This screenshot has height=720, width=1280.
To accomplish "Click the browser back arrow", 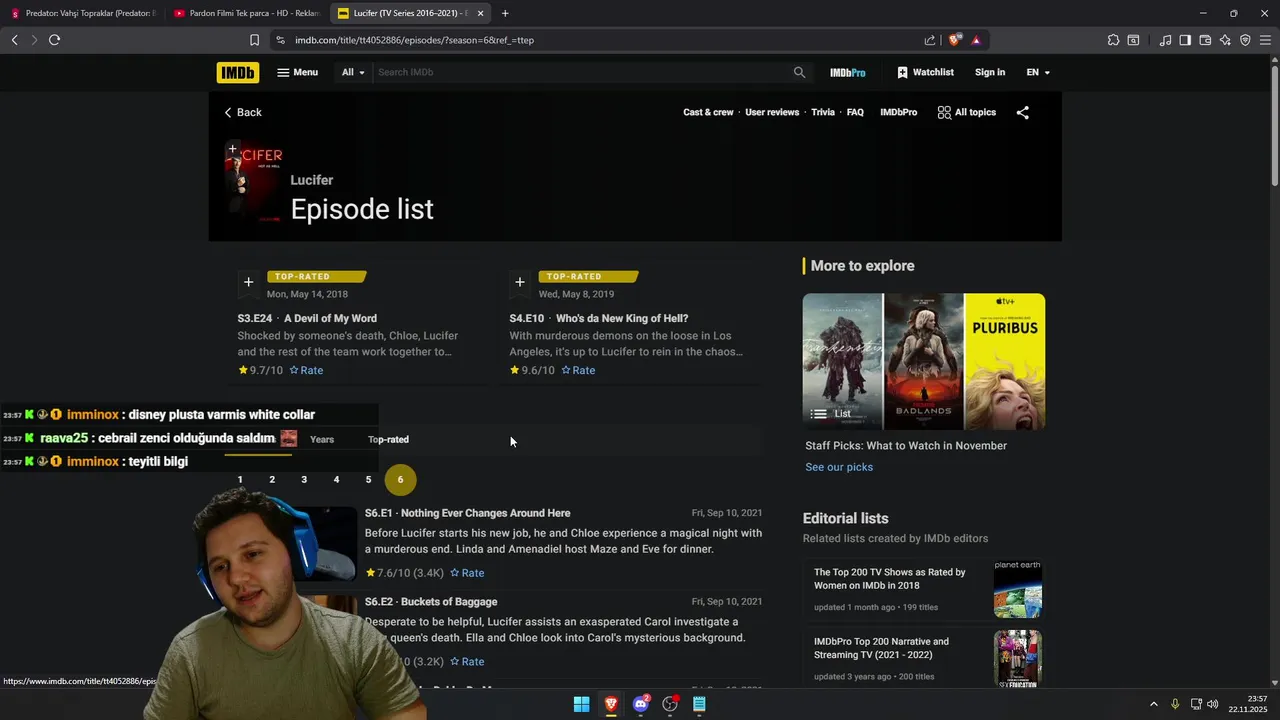I will point(14,40).
